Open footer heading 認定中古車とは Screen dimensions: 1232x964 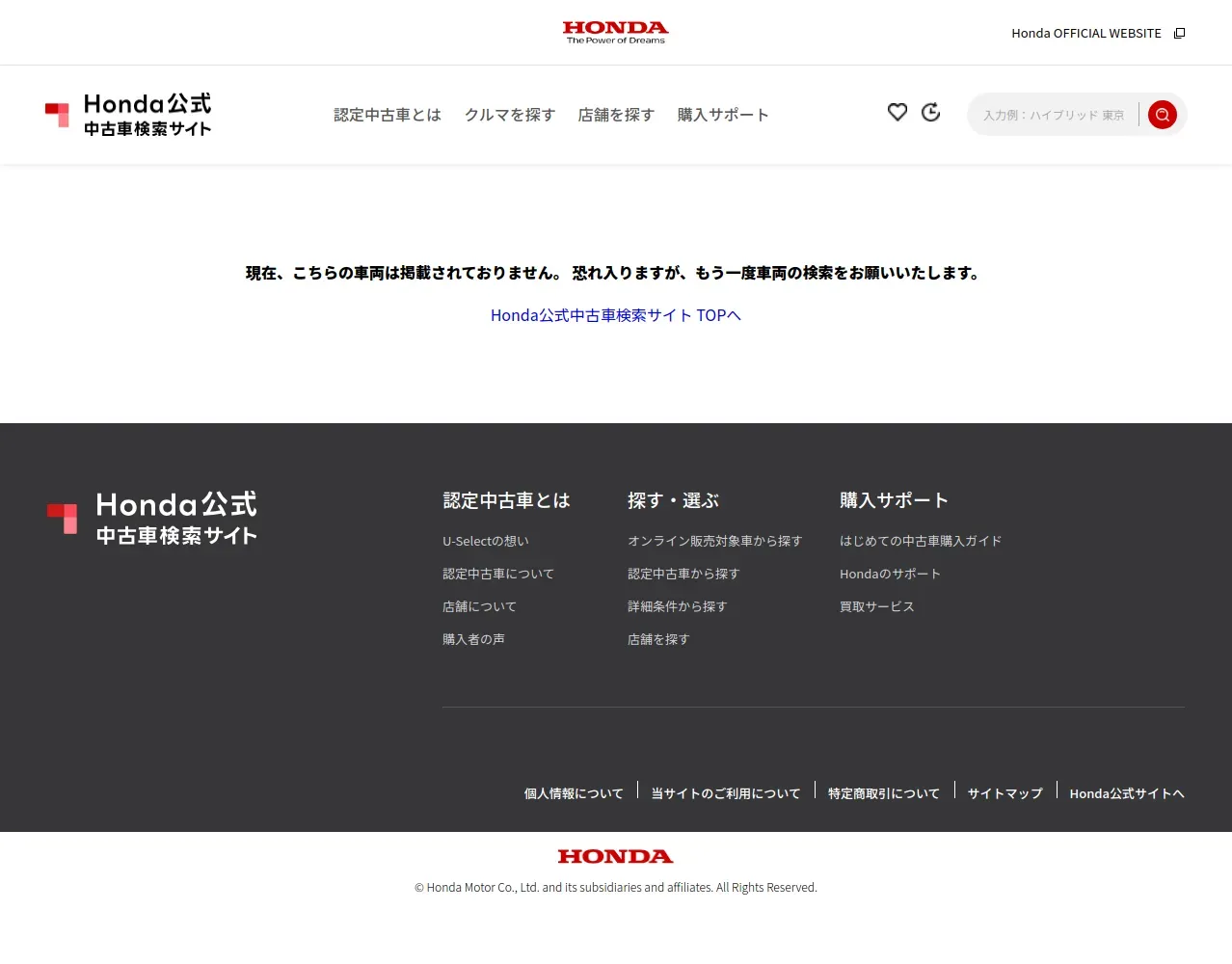click(x=506, y=500)
